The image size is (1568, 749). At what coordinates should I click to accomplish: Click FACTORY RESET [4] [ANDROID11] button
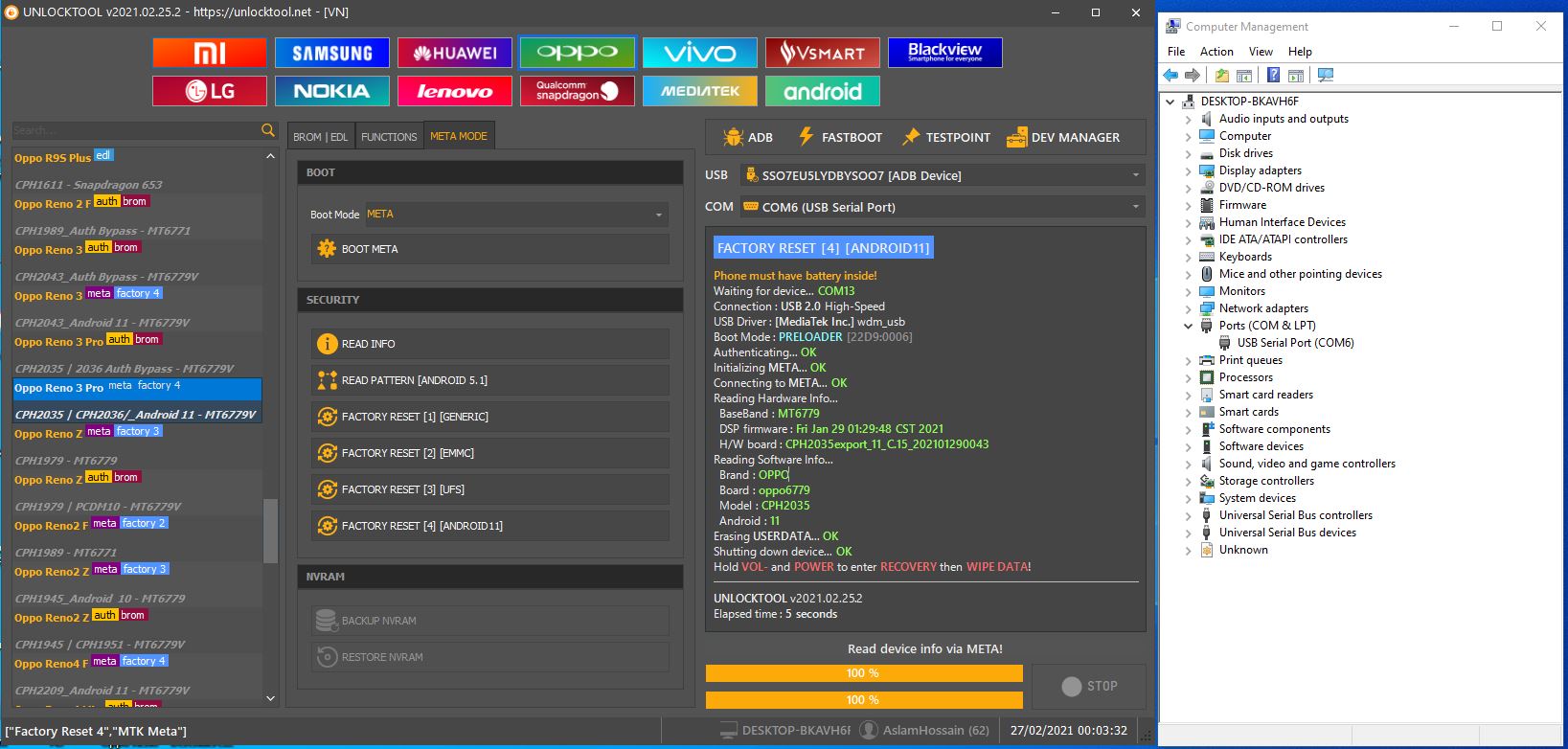[x=489, y=526]
